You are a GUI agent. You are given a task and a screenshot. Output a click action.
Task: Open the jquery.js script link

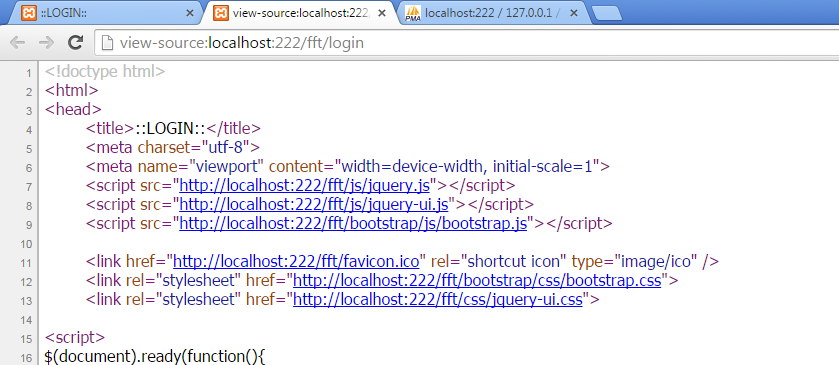304,186
